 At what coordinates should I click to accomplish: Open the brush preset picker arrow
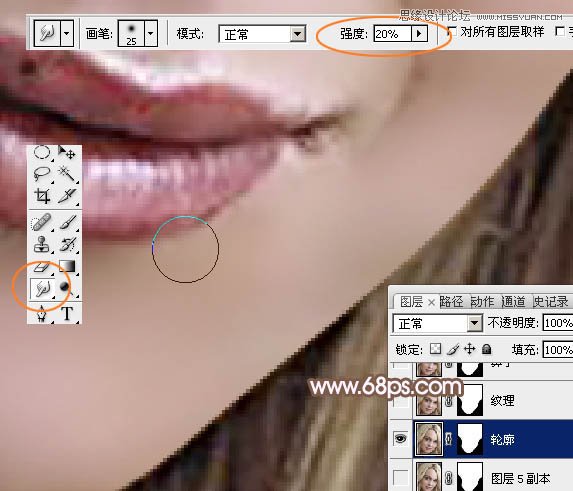tap(151, 33)
